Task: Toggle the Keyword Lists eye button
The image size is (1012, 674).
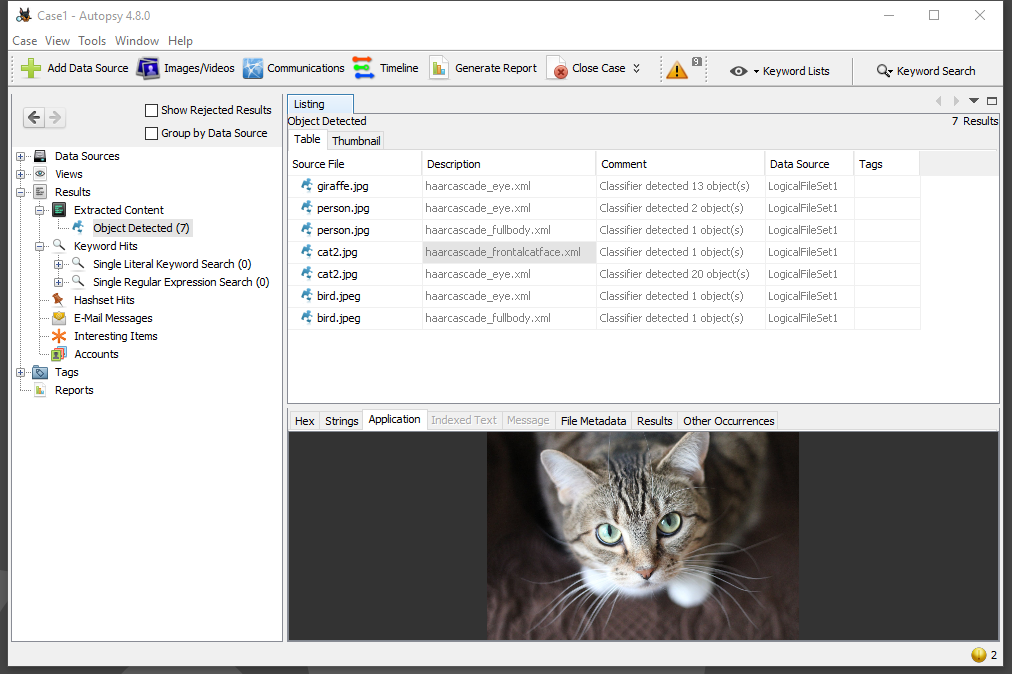Action: pos(738,71)
